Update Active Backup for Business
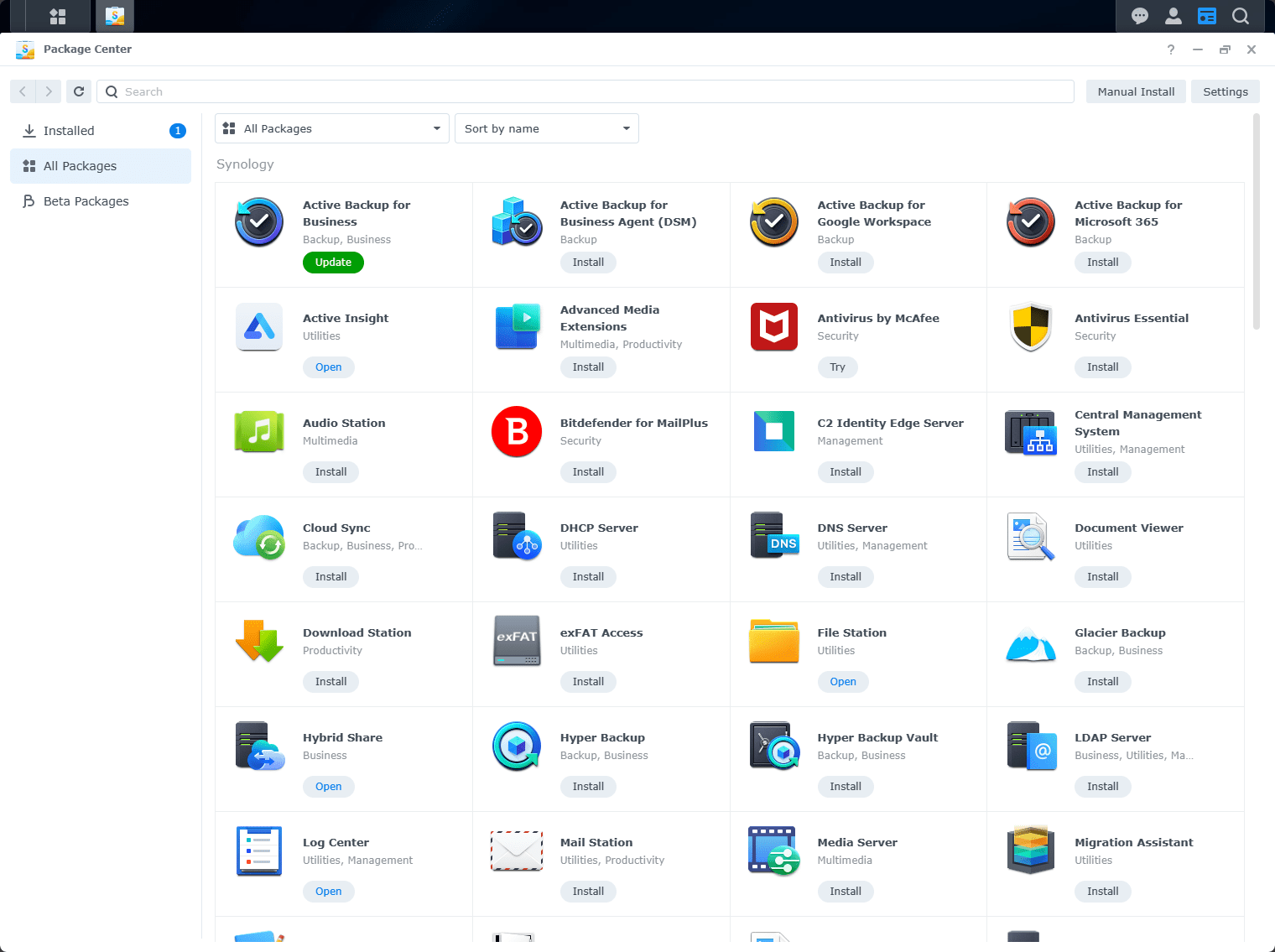 [x=333, y=263]
